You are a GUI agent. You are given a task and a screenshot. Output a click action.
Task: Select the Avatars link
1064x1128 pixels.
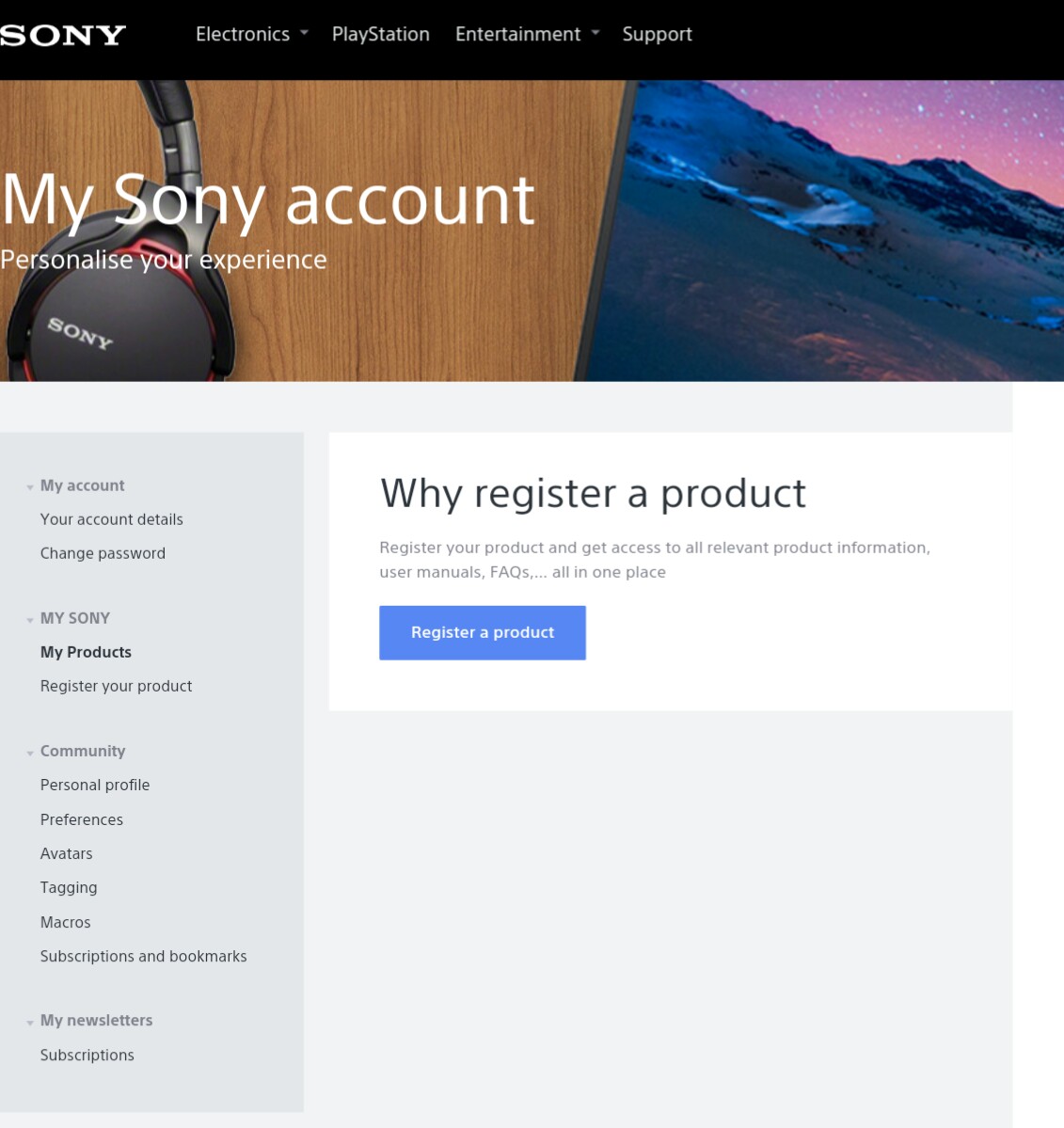pos(66,853)
